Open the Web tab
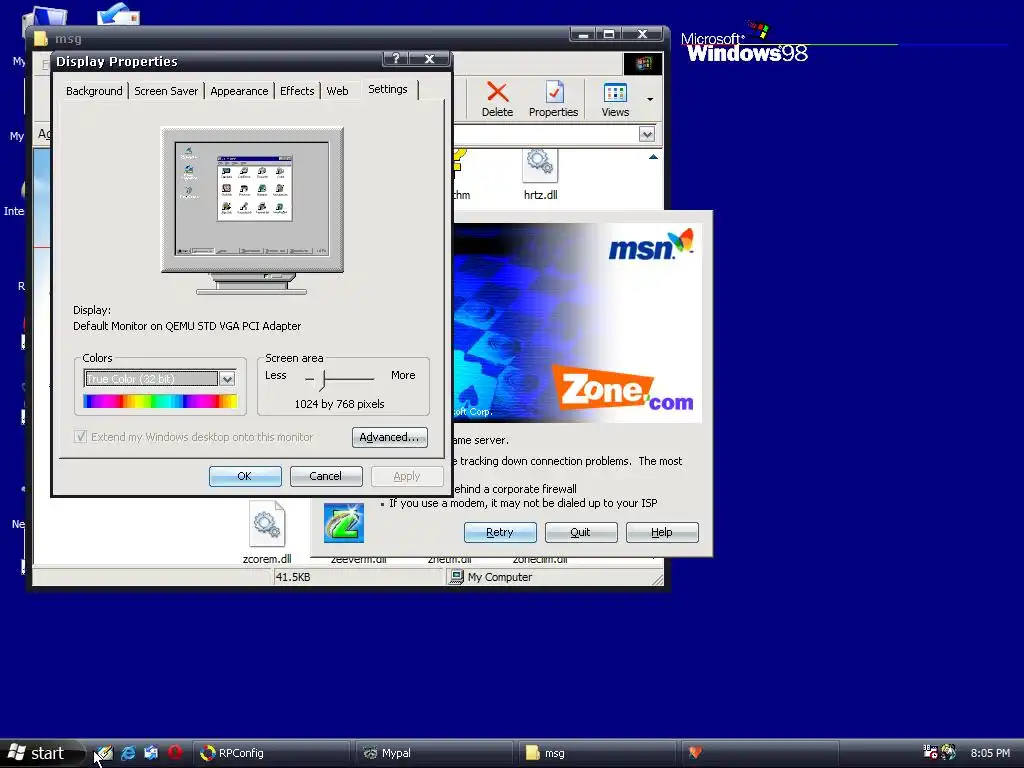Viewport: 1024px width, 768px height. pos(338,91)
